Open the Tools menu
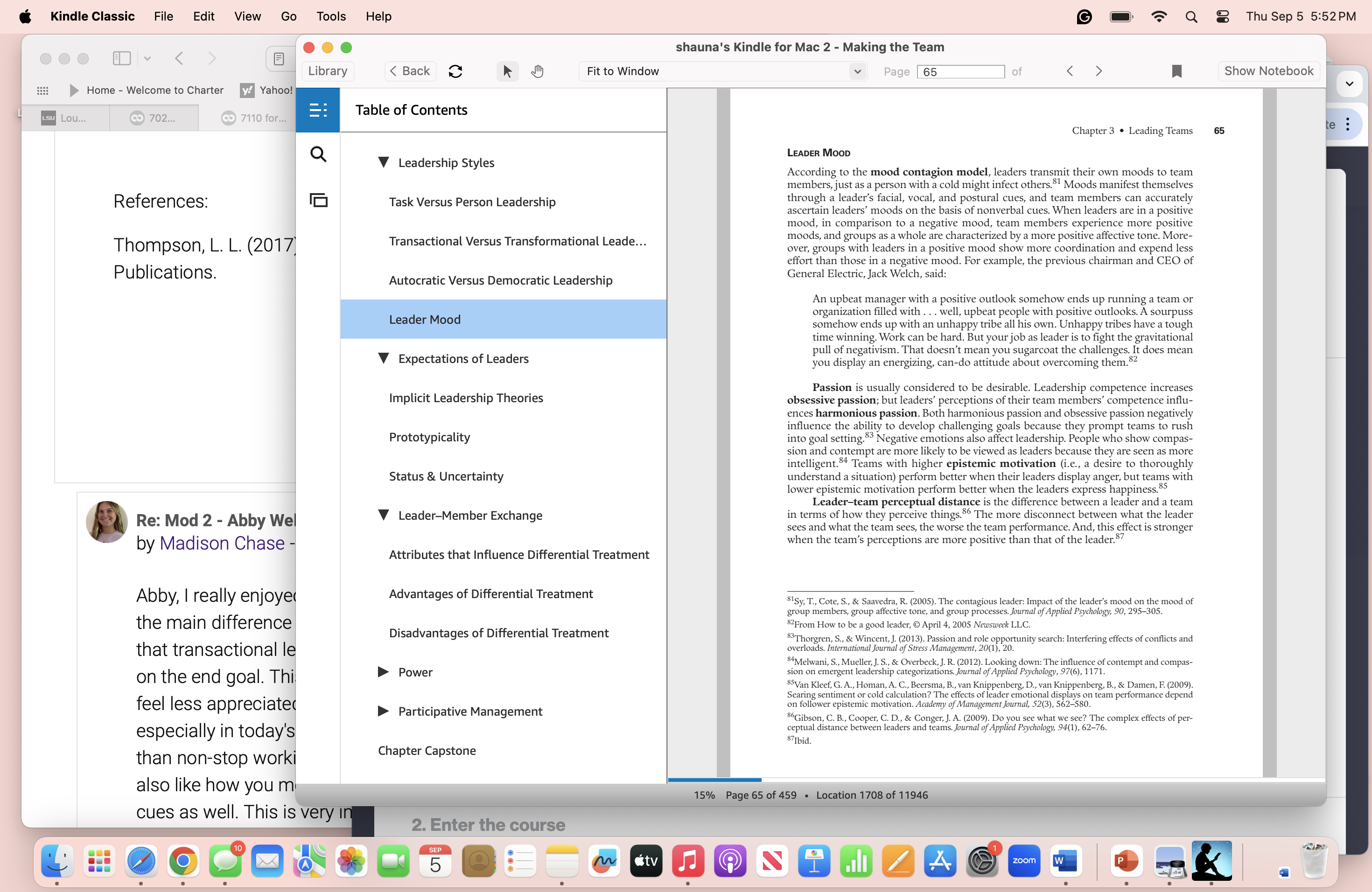The image size is (1372, 892). pyautogui.click(x=330, y=17)
